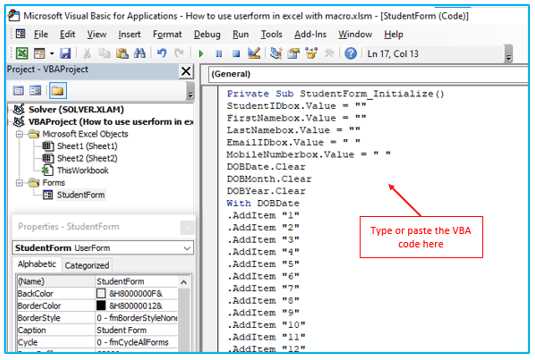This screenshot has height=360, width=535.
Task: Click the VBA control menu icon left of File
Action: [x=20, y=34]
